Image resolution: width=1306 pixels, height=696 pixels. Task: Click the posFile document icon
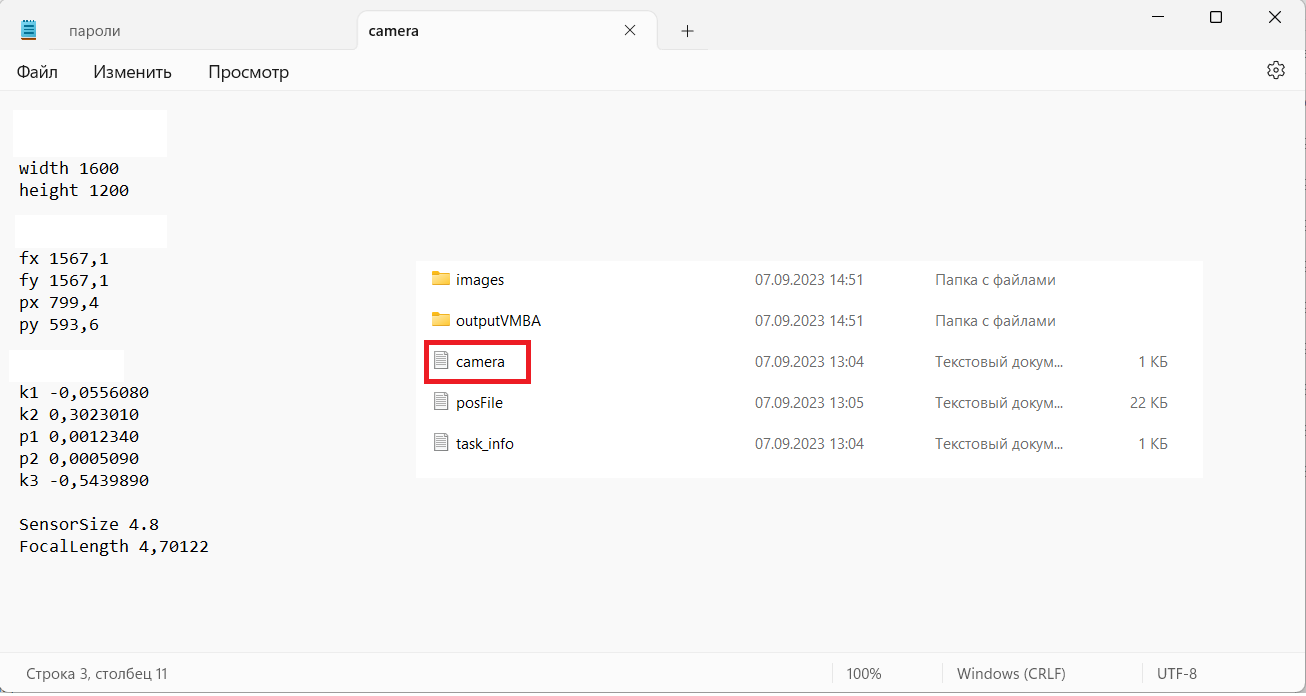441,402
